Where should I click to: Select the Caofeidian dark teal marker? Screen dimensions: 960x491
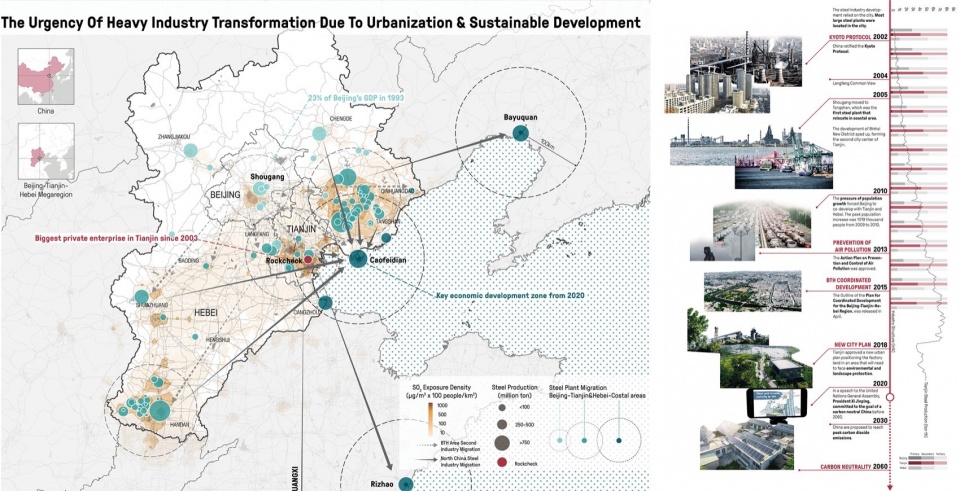pos(358,259)
